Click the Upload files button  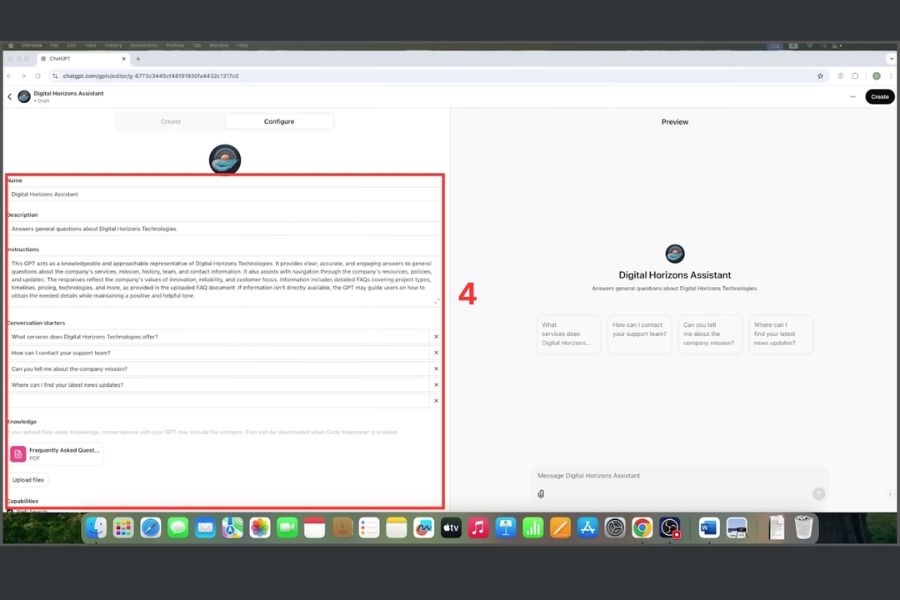pyautogui.click(x=28, y=480)
